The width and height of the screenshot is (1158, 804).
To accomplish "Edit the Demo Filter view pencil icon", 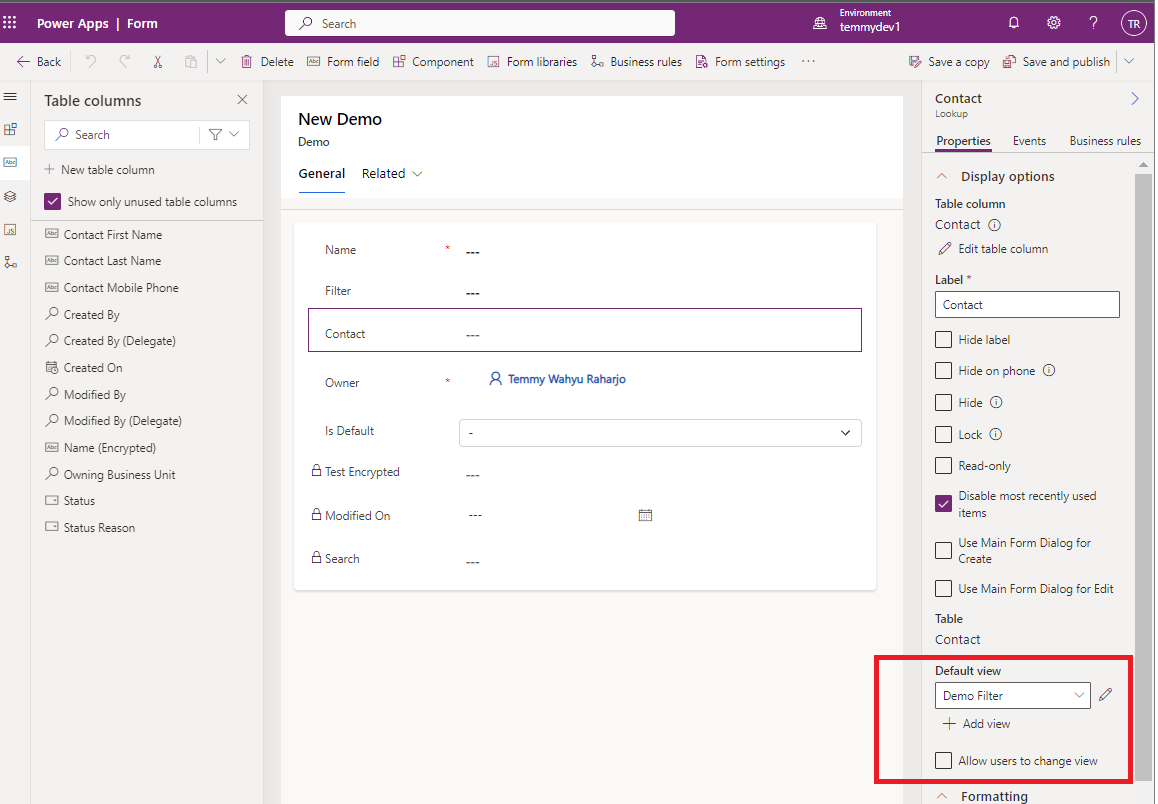I will click(x=1106, y=695).
